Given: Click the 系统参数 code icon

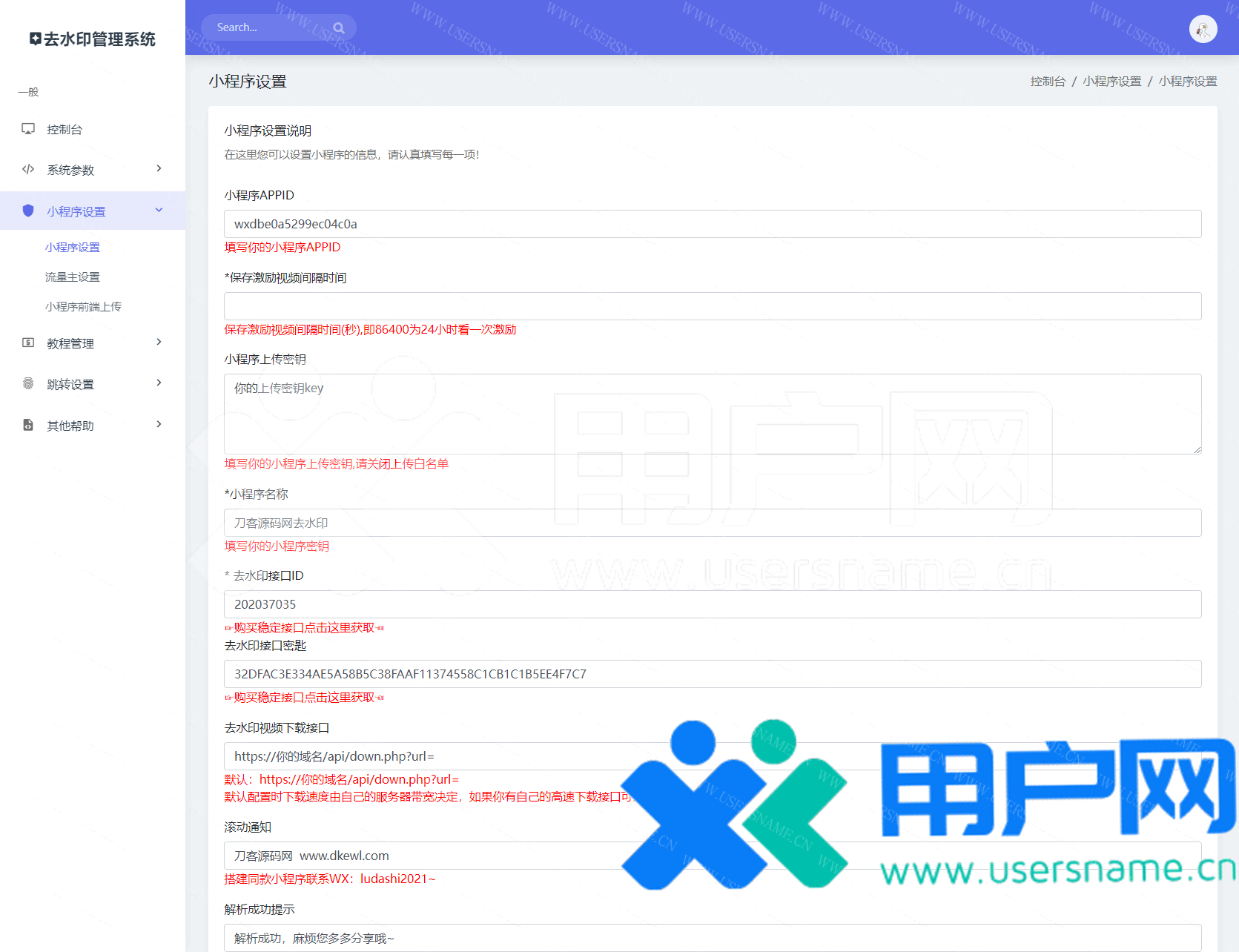Looking at the screenshot, I should 28,169.
